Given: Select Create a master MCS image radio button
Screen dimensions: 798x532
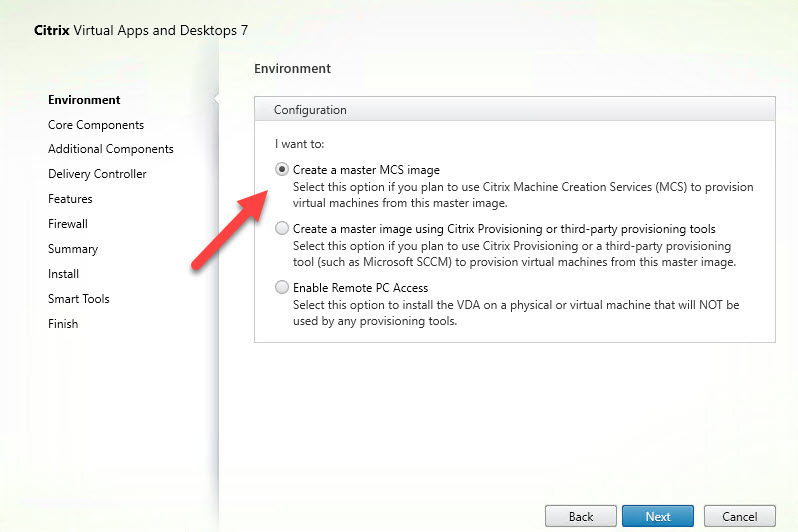Looking at the screenshot, I should pyautogui.click(x=282, y=170).
